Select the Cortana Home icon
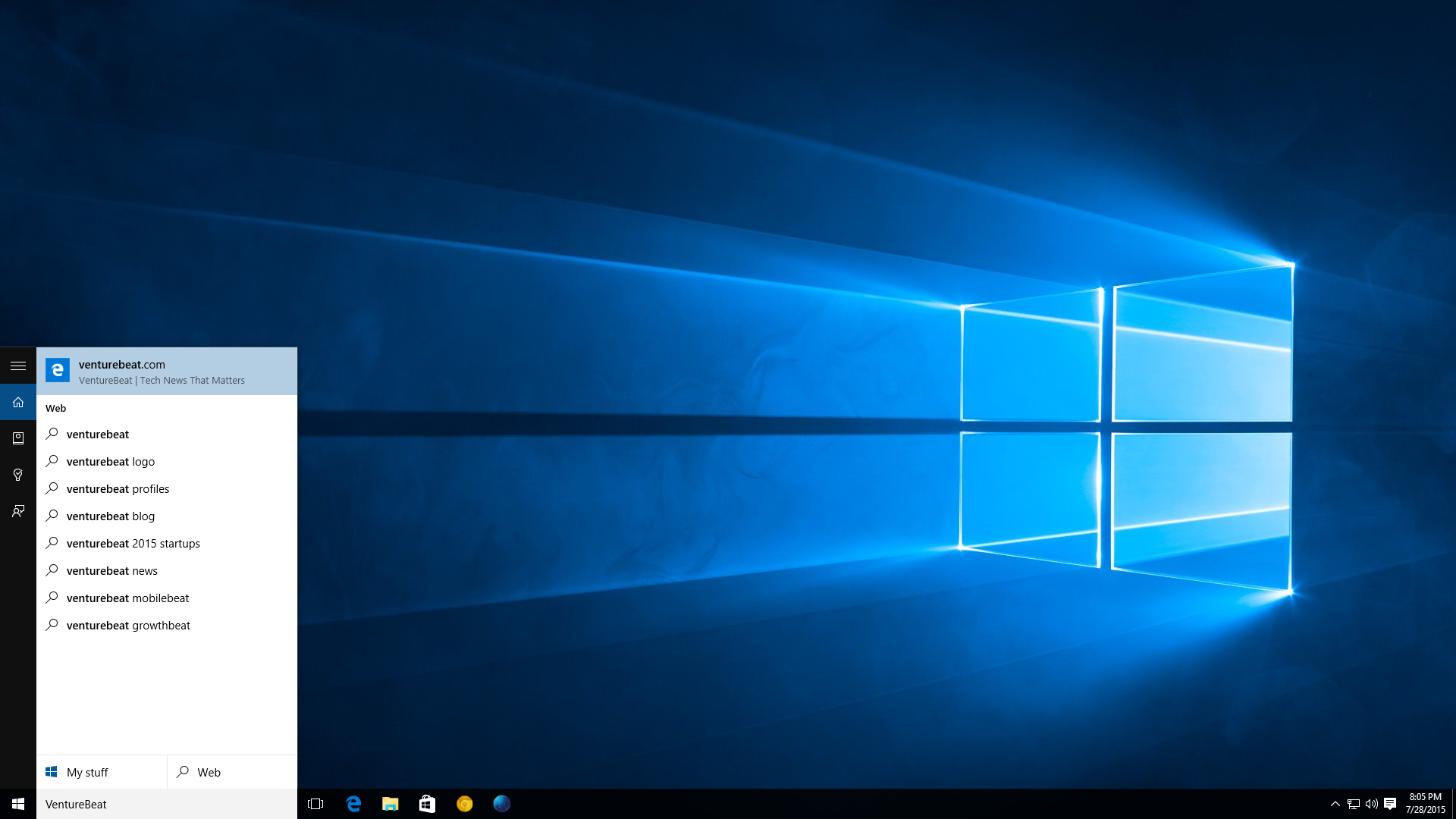1456x819 pixels. pos(18,402)
